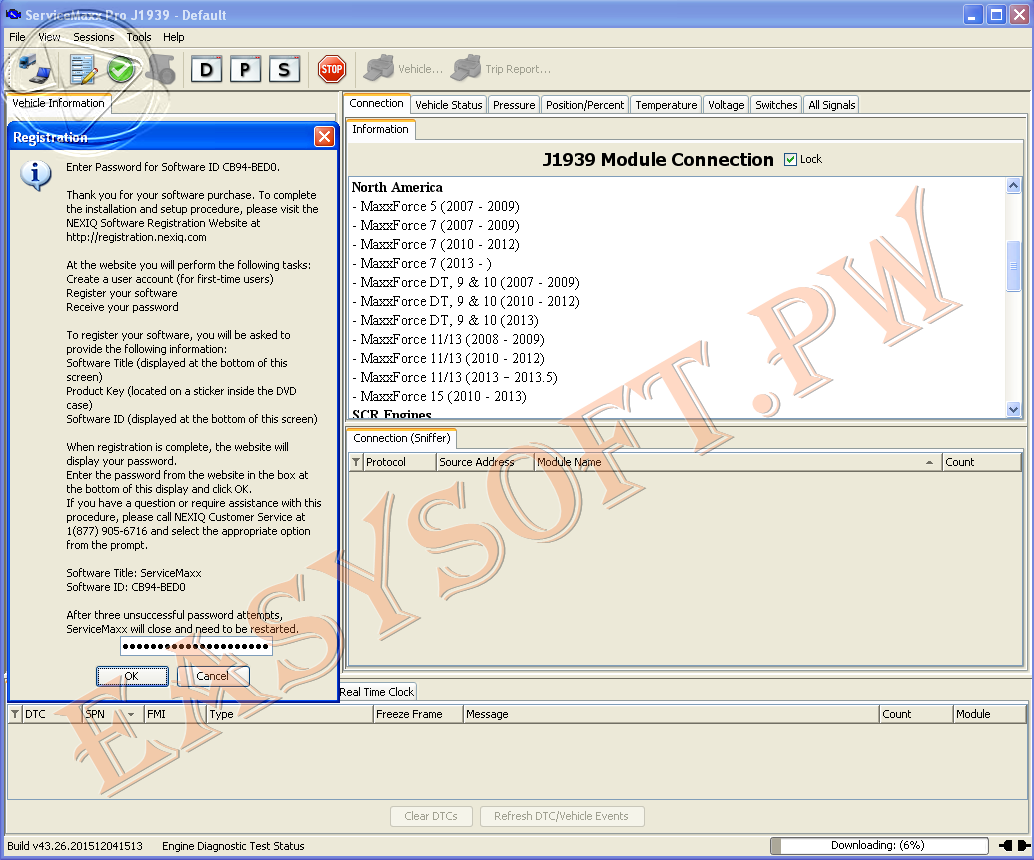This screenshot has height=860, width=1034.
Task: Click the Protocol column header
Action: tap(399, 462)
